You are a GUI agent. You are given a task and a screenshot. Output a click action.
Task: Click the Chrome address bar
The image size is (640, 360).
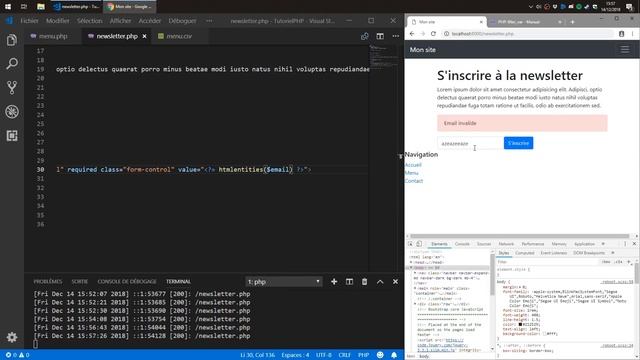click(529, 34)
